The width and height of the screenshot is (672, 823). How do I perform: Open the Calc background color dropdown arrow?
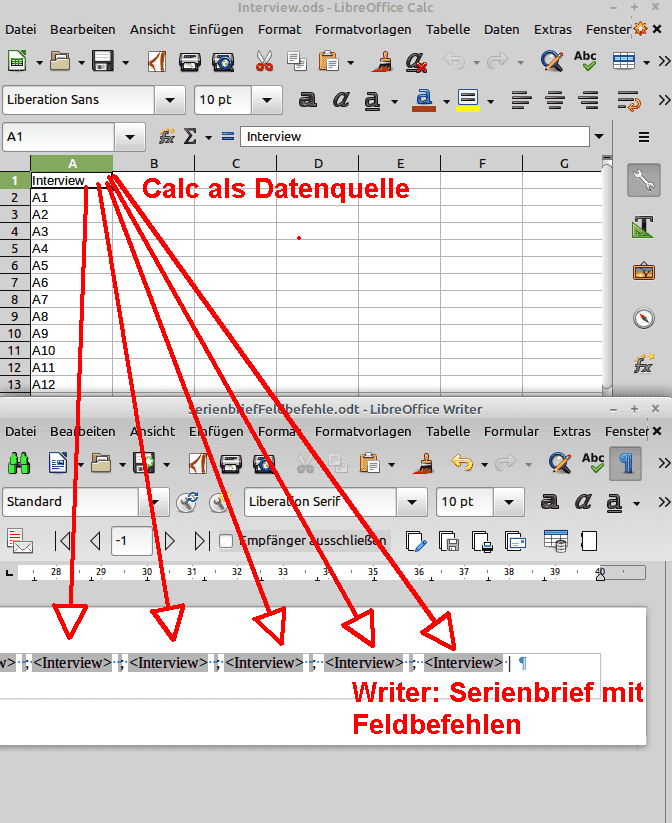[490, 101]
